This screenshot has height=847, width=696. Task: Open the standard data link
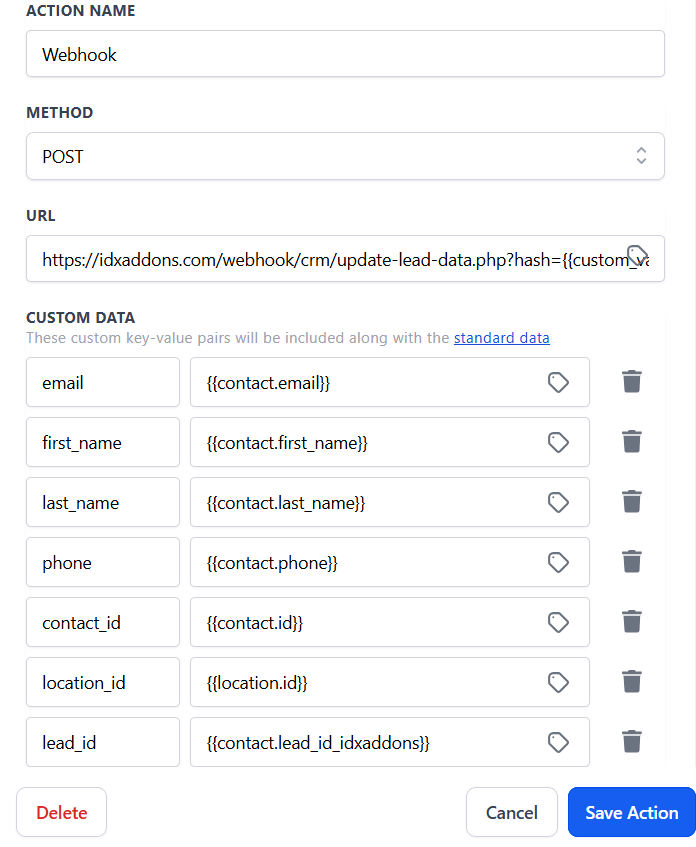click(x=501, y=338)
